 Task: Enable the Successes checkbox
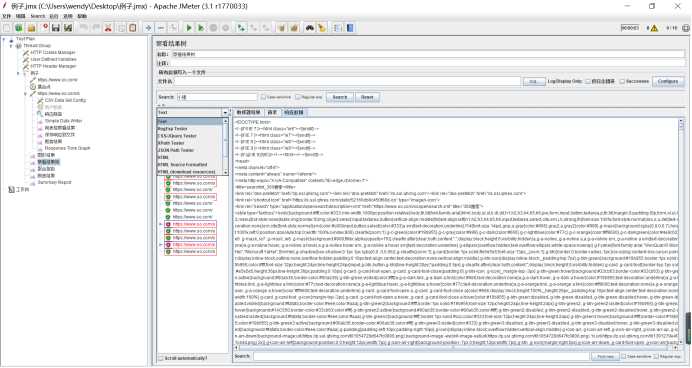622,81
